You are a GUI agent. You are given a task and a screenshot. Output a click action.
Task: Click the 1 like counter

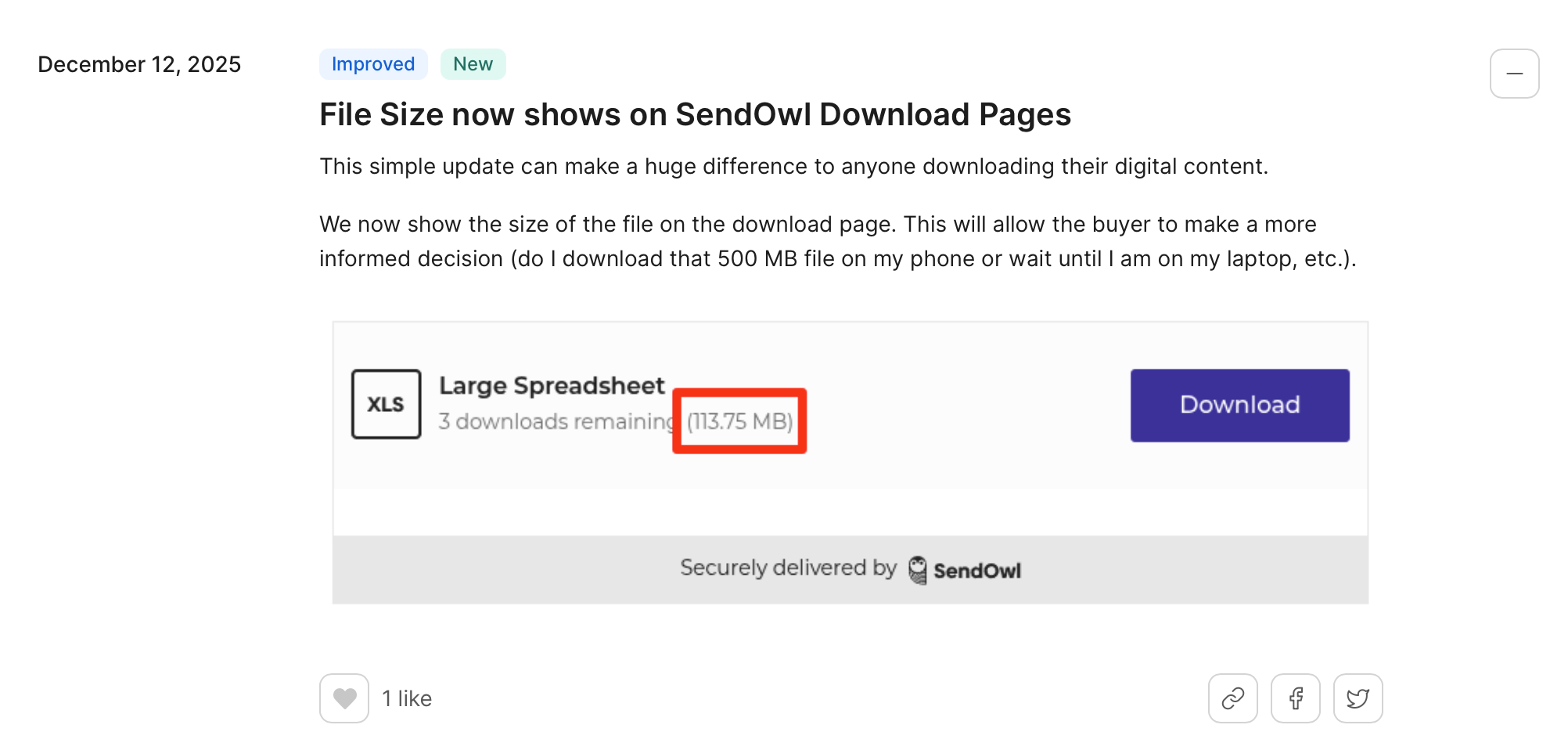pyautogui.click(x=405, y=698)
